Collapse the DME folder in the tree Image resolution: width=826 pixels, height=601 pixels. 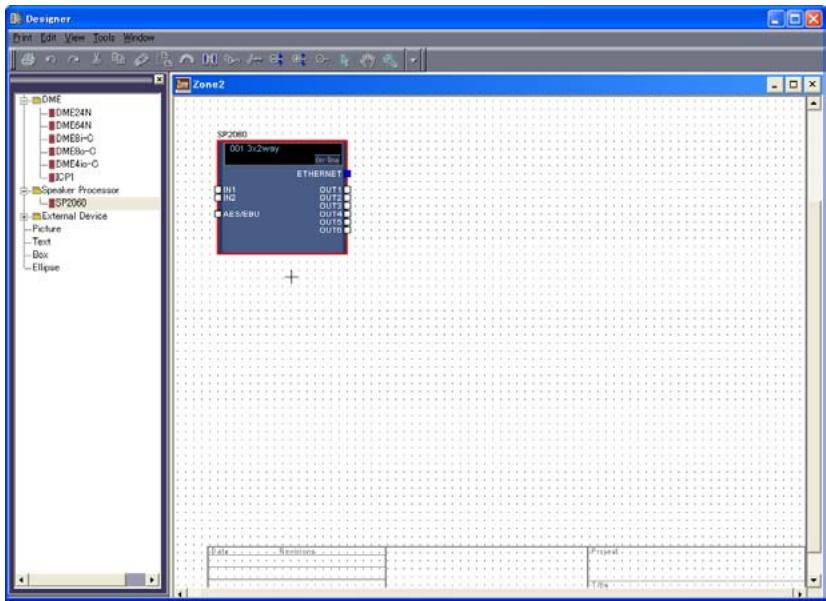pyautogui.click(x=24, y=100)
